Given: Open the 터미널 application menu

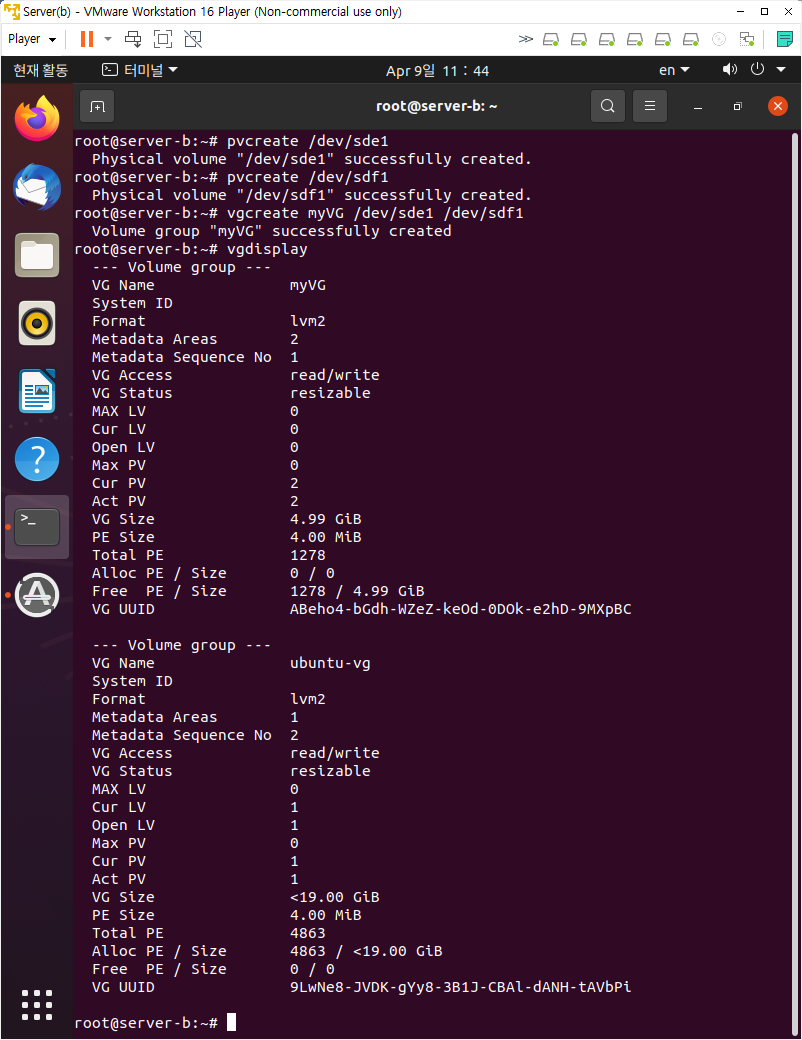Looking at the screenshot, I should coord(139,70).
